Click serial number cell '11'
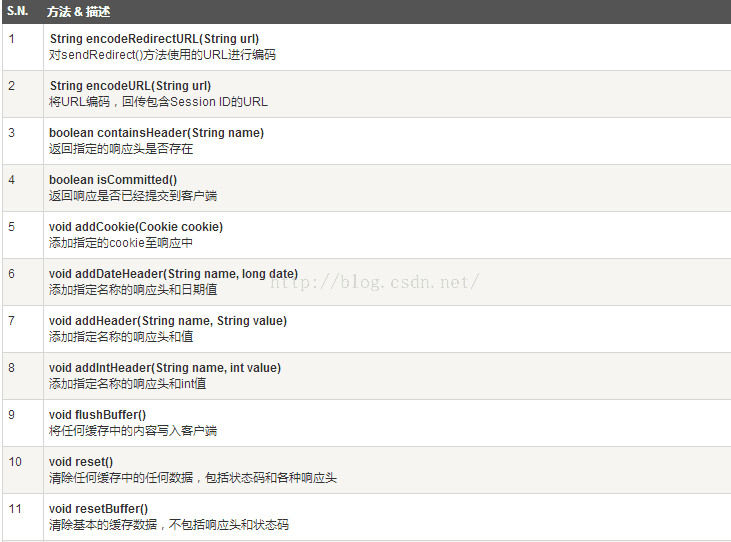This screenshot has height=542, width=731. point(23,517)
